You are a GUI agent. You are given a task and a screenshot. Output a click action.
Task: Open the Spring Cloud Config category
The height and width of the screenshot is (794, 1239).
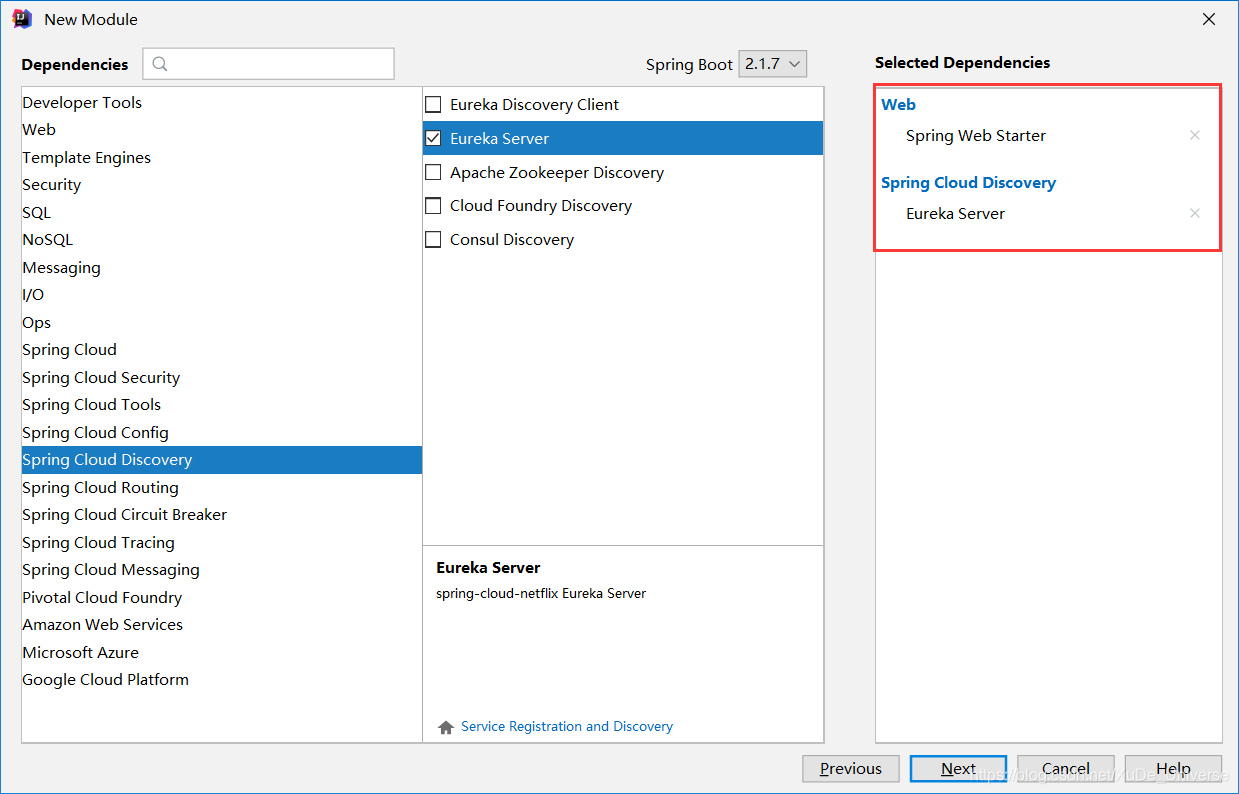[222, 433]
